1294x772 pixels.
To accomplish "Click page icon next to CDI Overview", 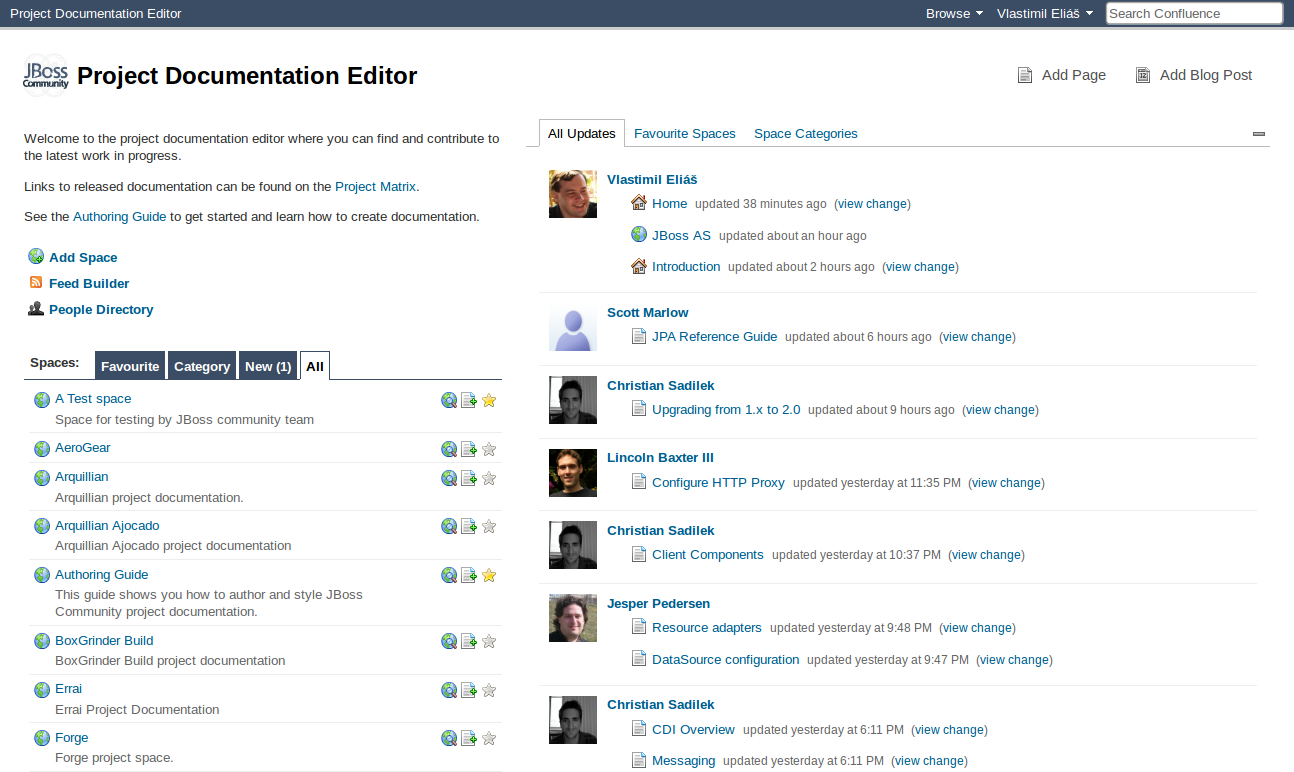I will (x=639, y=729).
